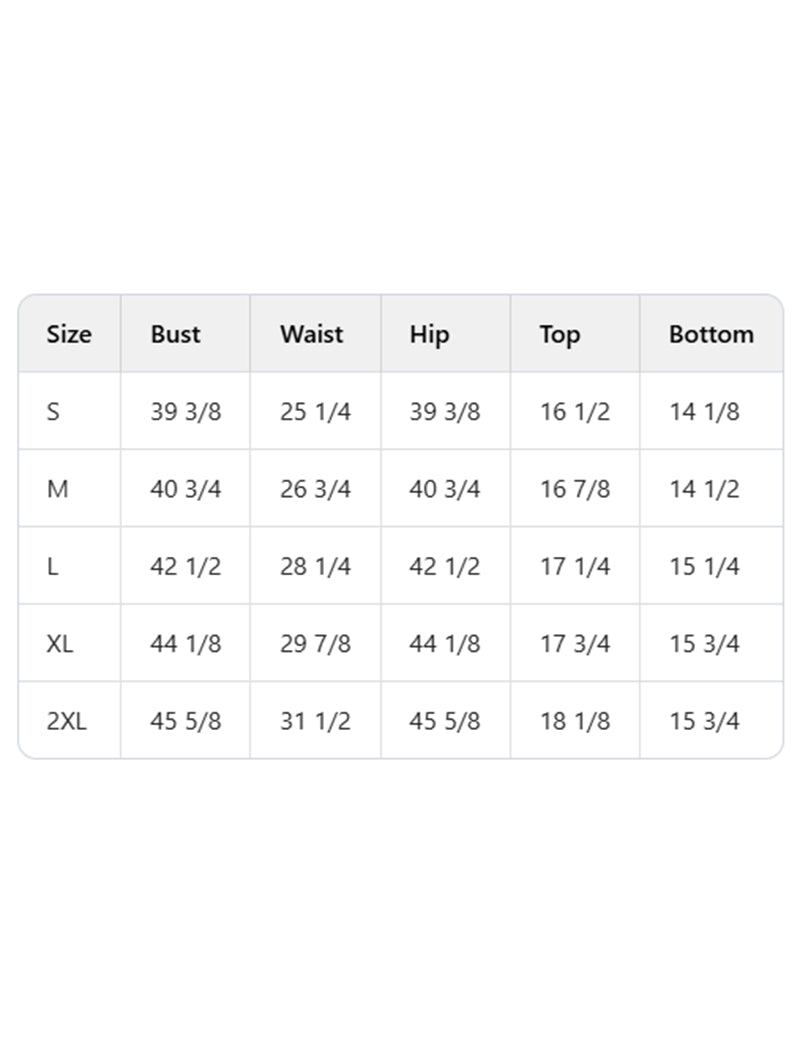This screenshot has width=800, height=1050.
Task: Click the Size column header
Action: coord(68,334)
